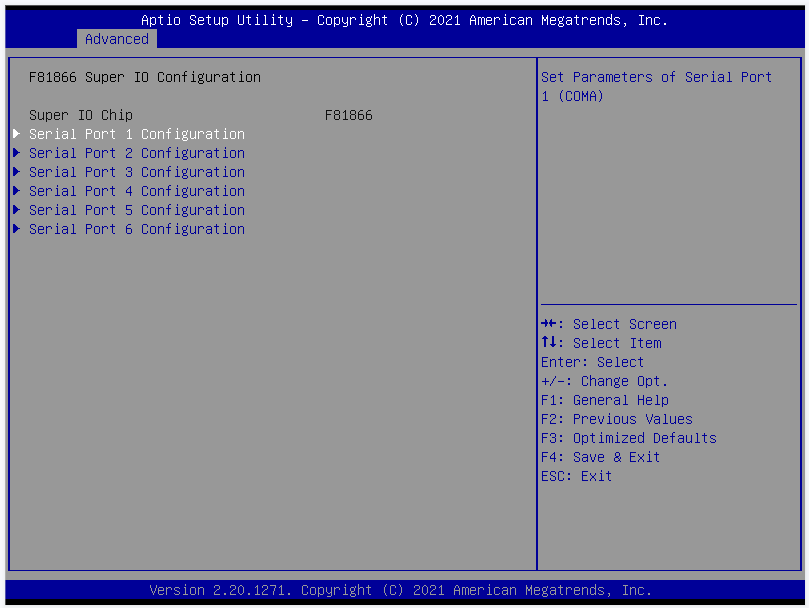This screenshot has width=809, height=608.
Task: Load F3: Optimized Defaults
Action: click(628, 438)
